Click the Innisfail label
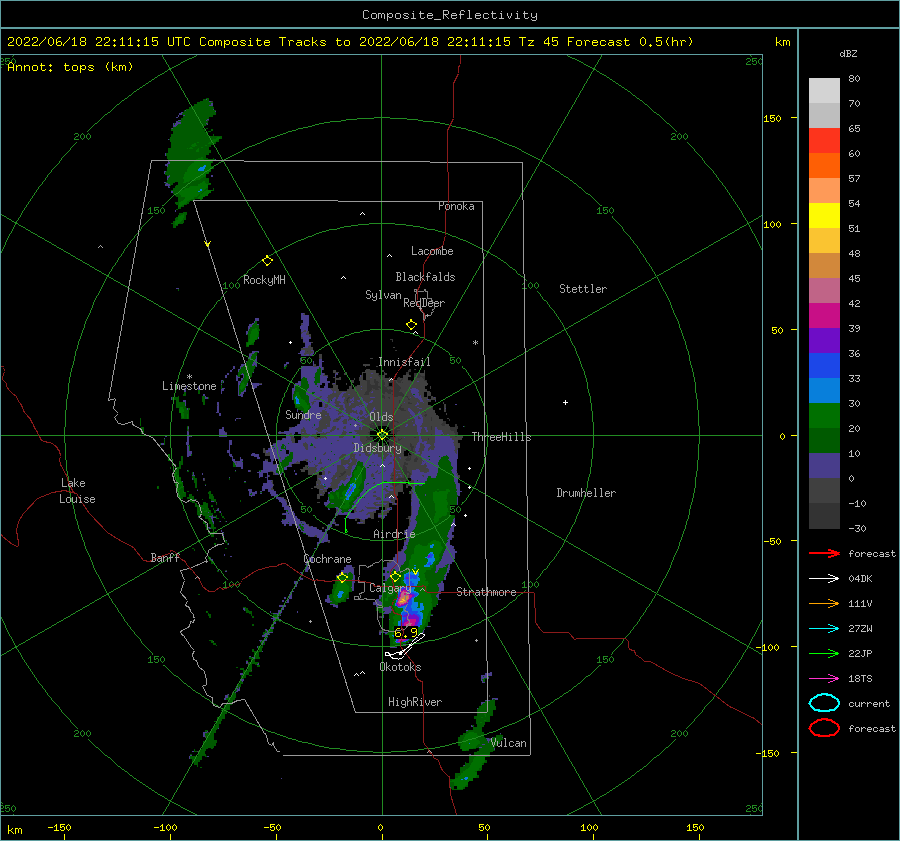900x841 pixels. 404,362
